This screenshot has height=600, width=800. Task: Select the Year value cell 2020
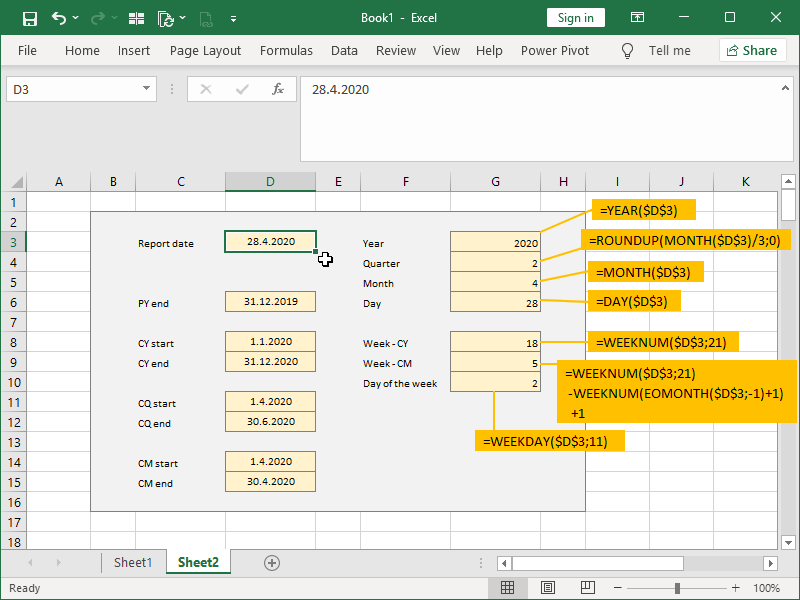pyautogui.click(x=495, y=242)
